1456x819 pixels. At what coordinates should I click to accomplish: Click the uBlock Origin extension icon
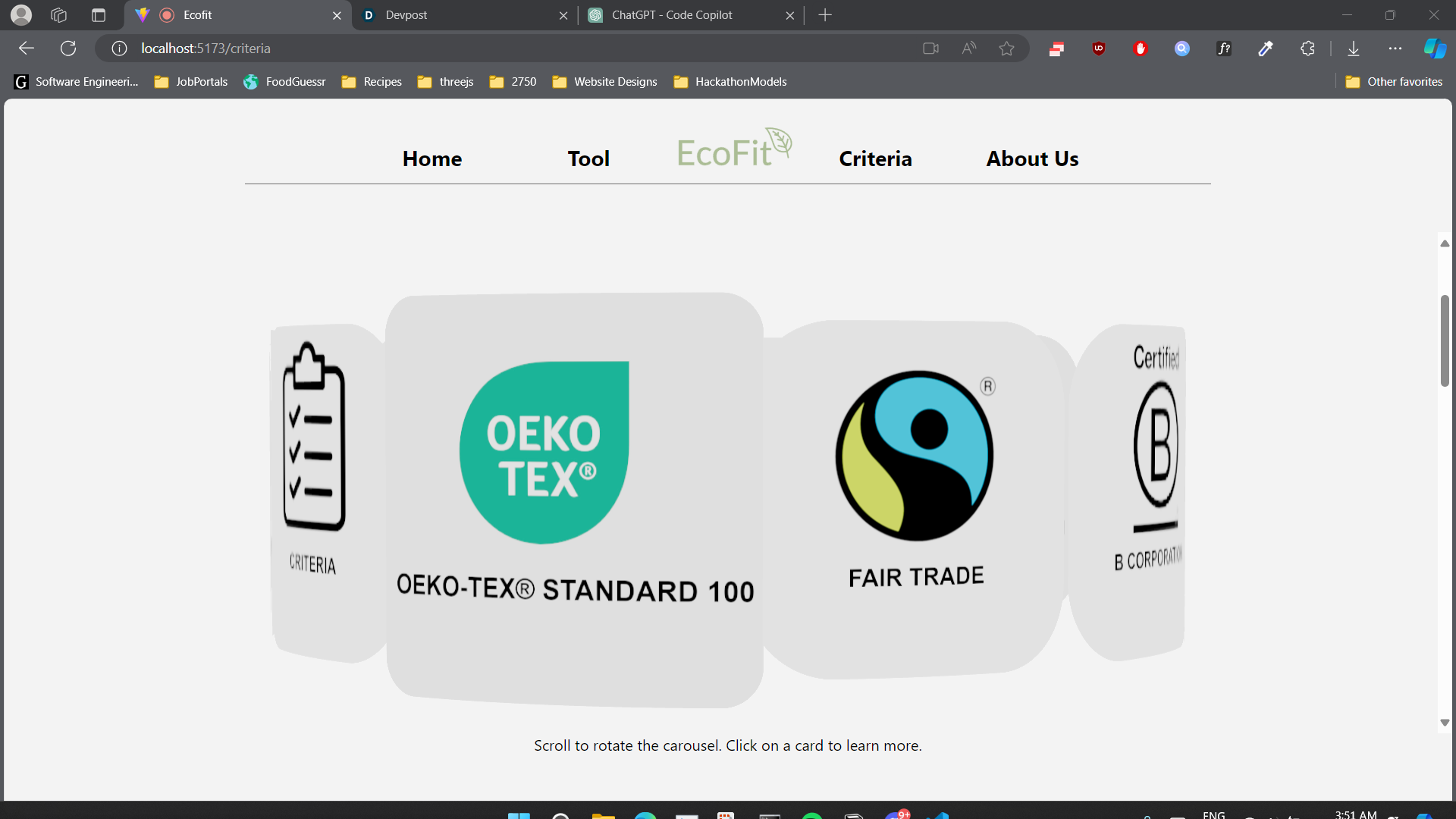coord(1098,49)
